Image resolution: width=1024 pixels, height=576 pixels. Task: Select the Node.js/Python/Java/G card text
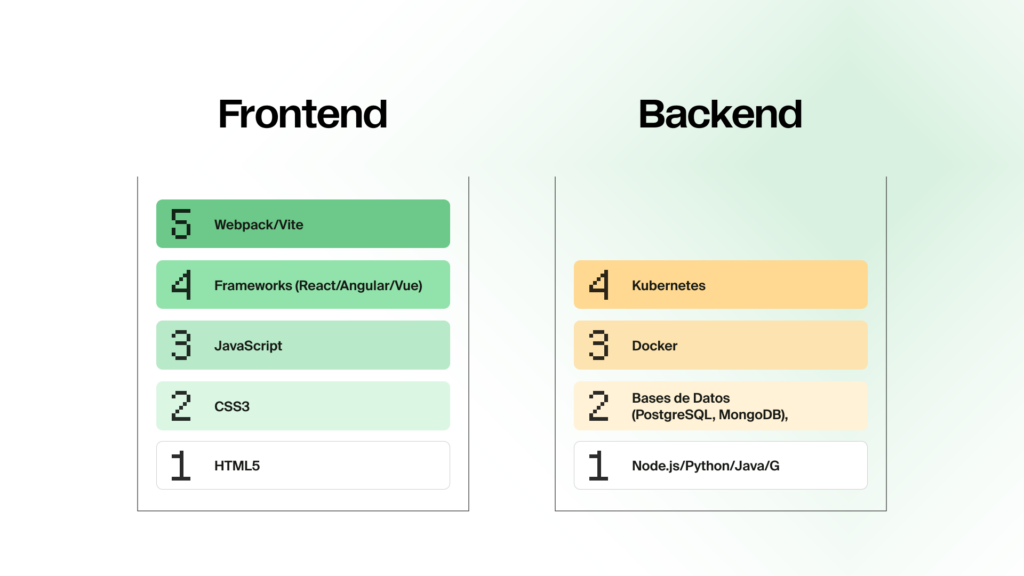(705, 466)
